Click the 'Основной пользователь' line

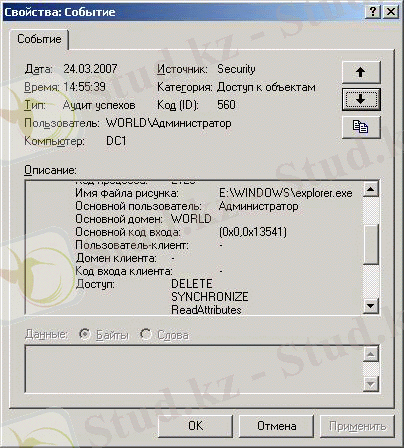click(x=187, y=206)
